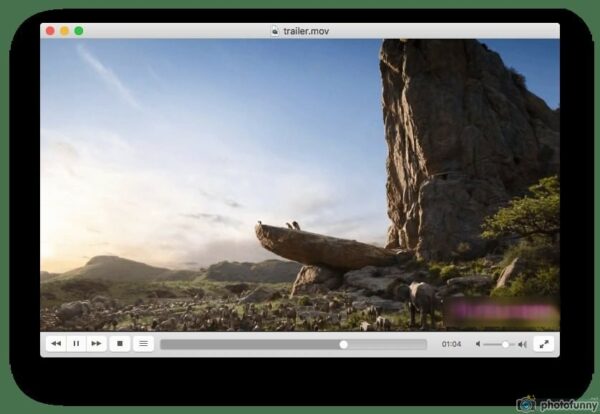Zoom the window with the green button

79,31
